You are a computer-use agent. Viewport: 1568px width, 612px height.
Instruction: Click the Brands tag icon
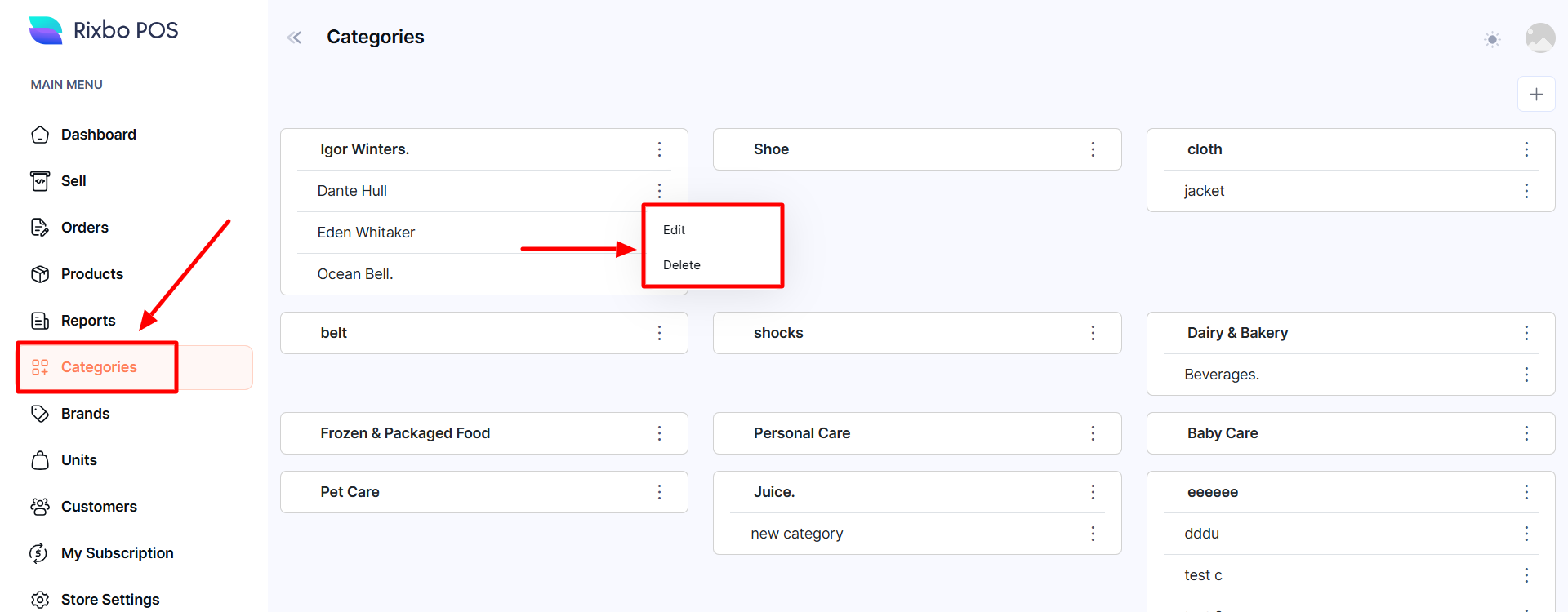(40, 414)
